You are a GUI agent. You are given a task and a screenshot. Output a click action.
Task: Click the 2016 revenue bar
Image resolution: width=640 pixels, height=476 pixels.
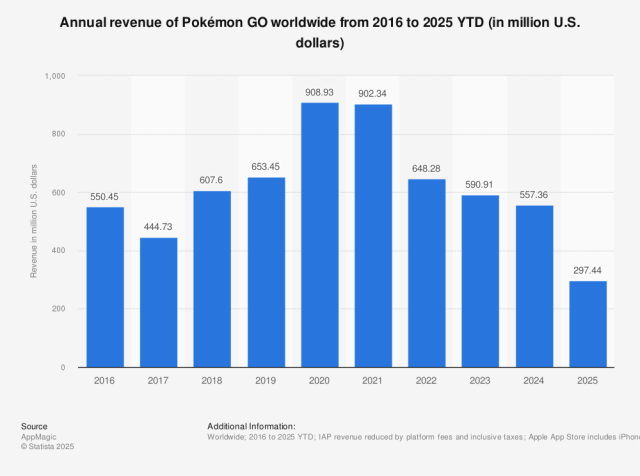[105, 287]
